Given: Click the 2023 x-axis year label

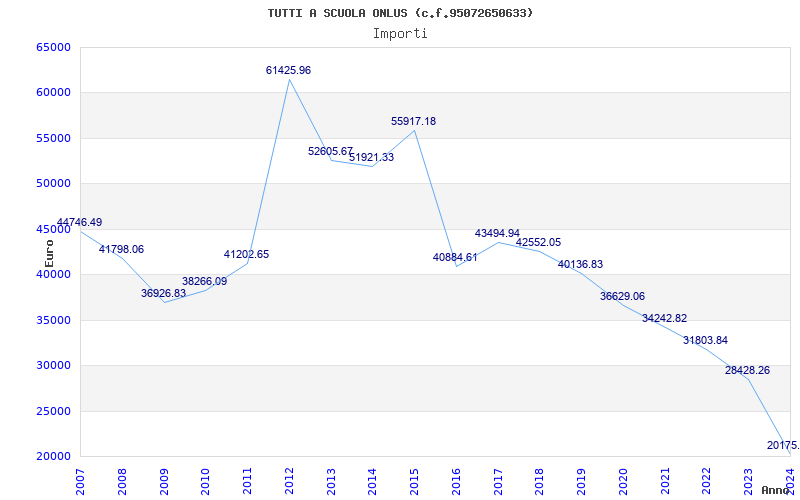Looking at the screenshot, I should click(x=748, y=482).
